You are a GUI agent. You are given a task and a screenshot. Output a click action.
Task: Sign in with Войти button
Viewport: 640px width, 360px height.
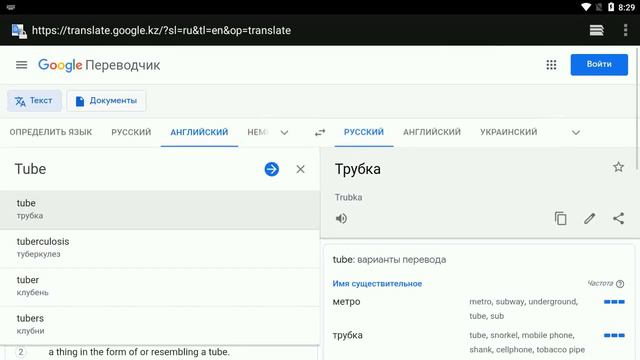[x=599, y=64]
